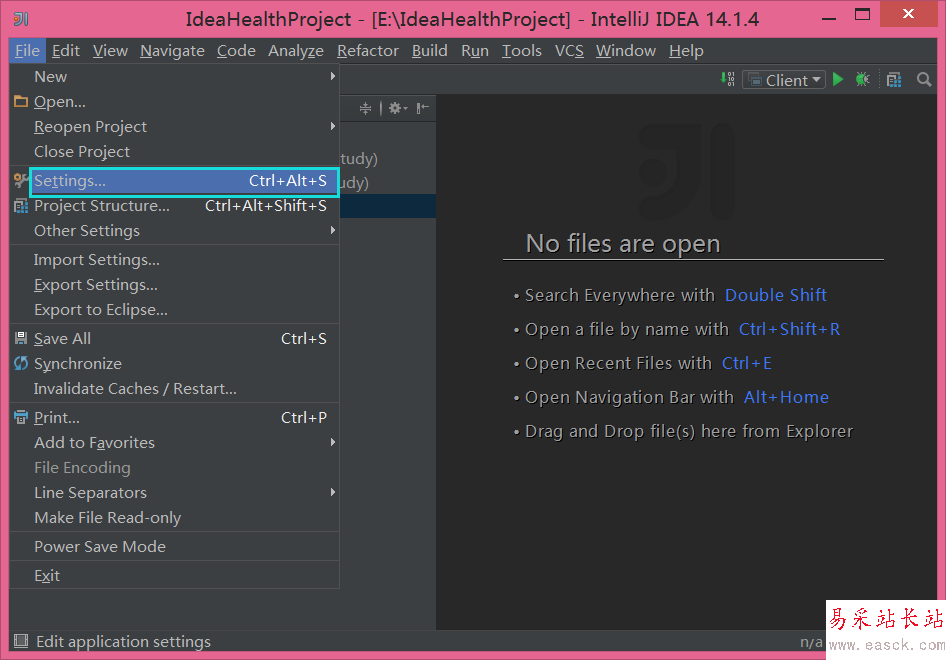Viewport: 946px width, 660px height.
Task: Toggle Make File Read-only
Action: click(108, 518)
